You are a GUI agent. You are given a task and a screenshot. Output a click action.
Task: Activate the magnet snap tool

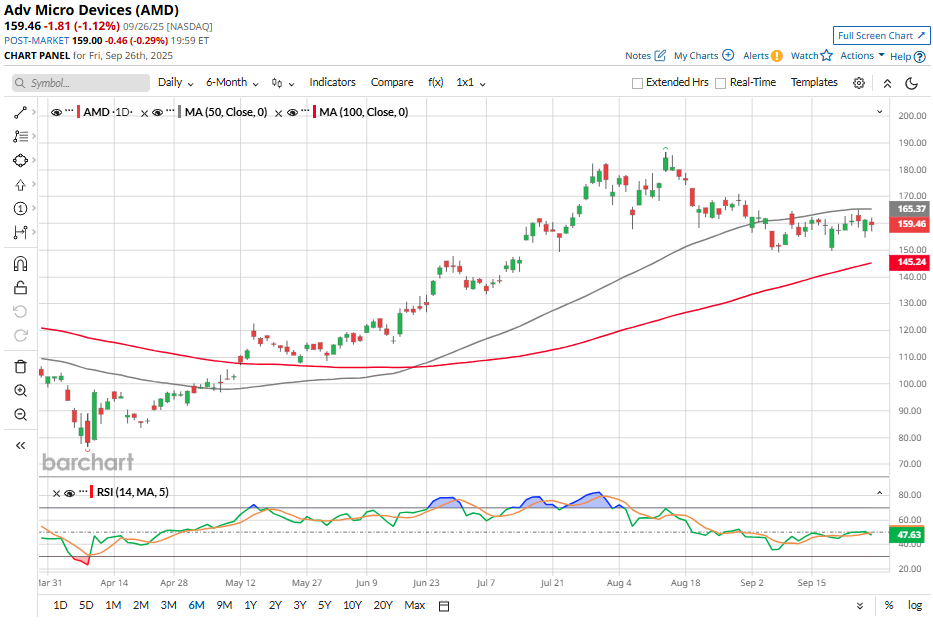(20, 264)
